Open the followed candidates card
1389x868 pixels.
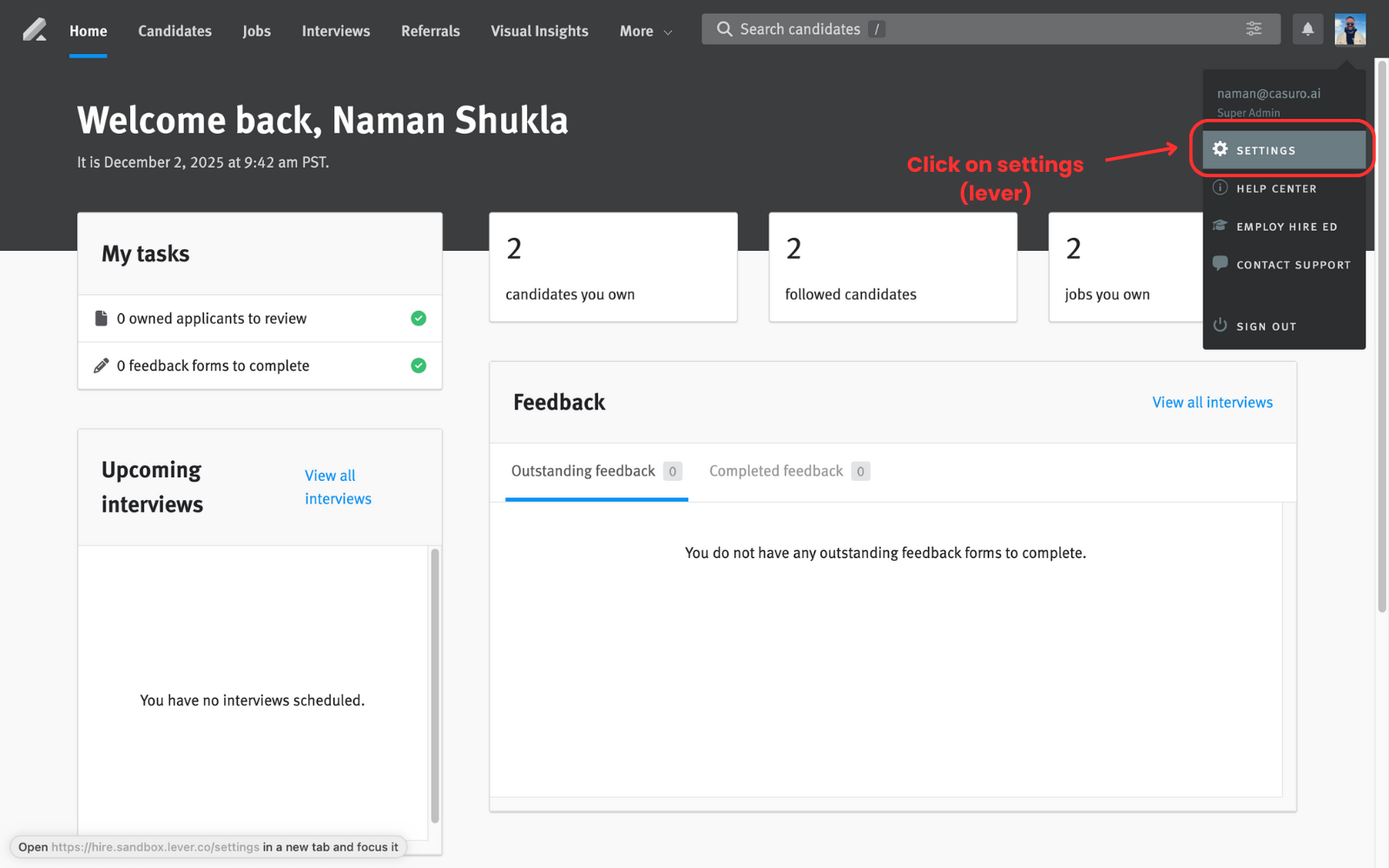[892, 267]
